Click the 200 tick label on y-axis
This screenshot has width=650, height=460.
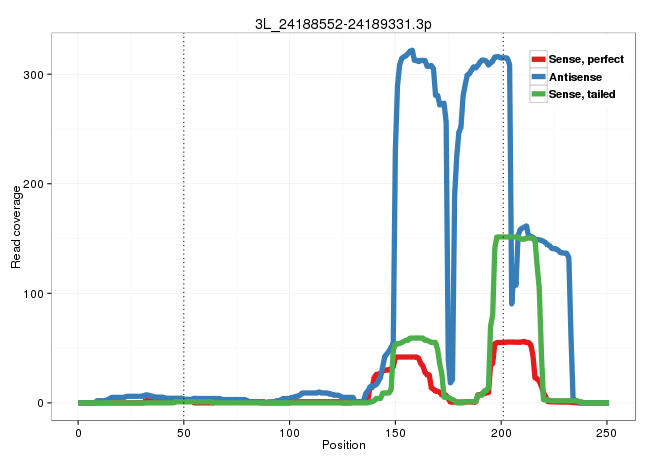point(34,184)
